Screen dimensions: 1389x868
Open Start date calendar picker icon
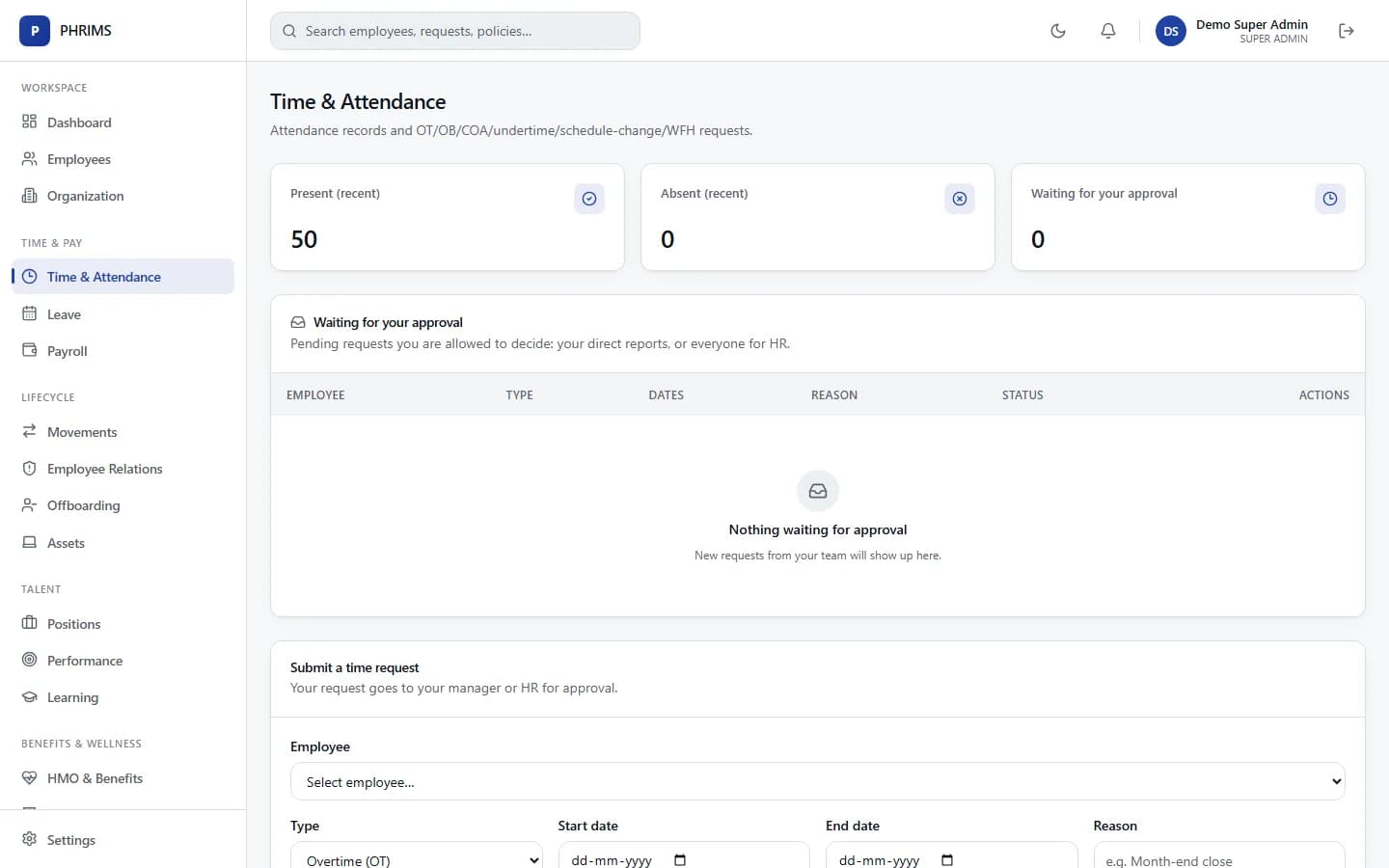coord(680,860)
